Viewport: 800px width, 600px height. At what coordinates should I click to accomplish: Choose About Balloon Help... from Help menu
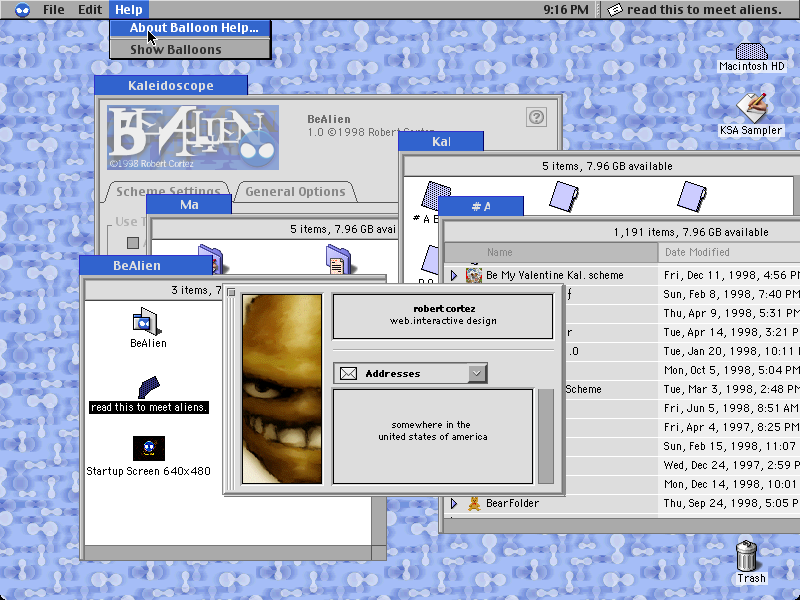pos(190,28)
